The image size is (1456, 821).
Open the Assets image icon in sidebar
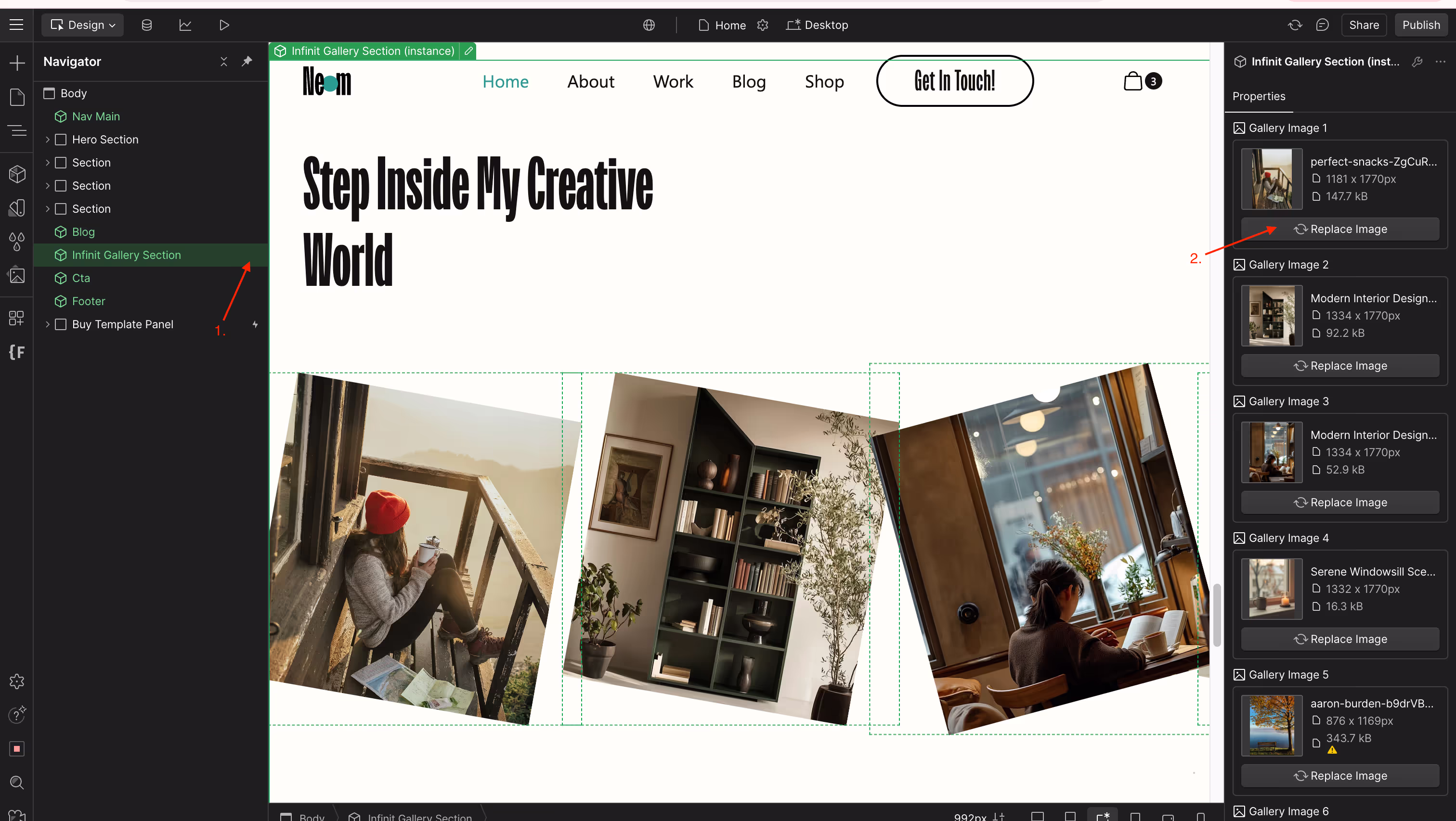pos(17,275)
